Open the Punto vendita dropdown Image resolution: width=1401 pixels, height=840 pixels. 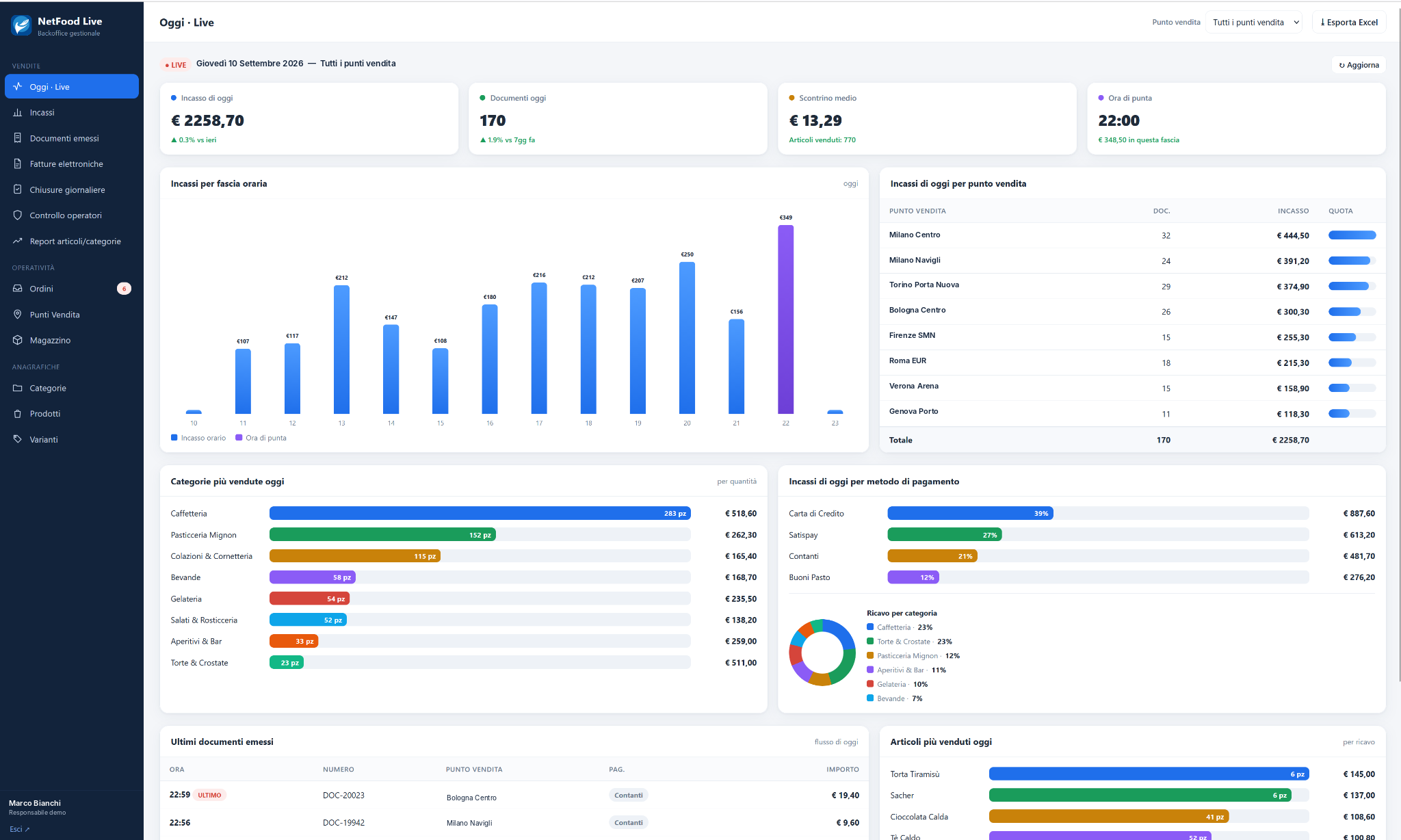(1253, 23)
